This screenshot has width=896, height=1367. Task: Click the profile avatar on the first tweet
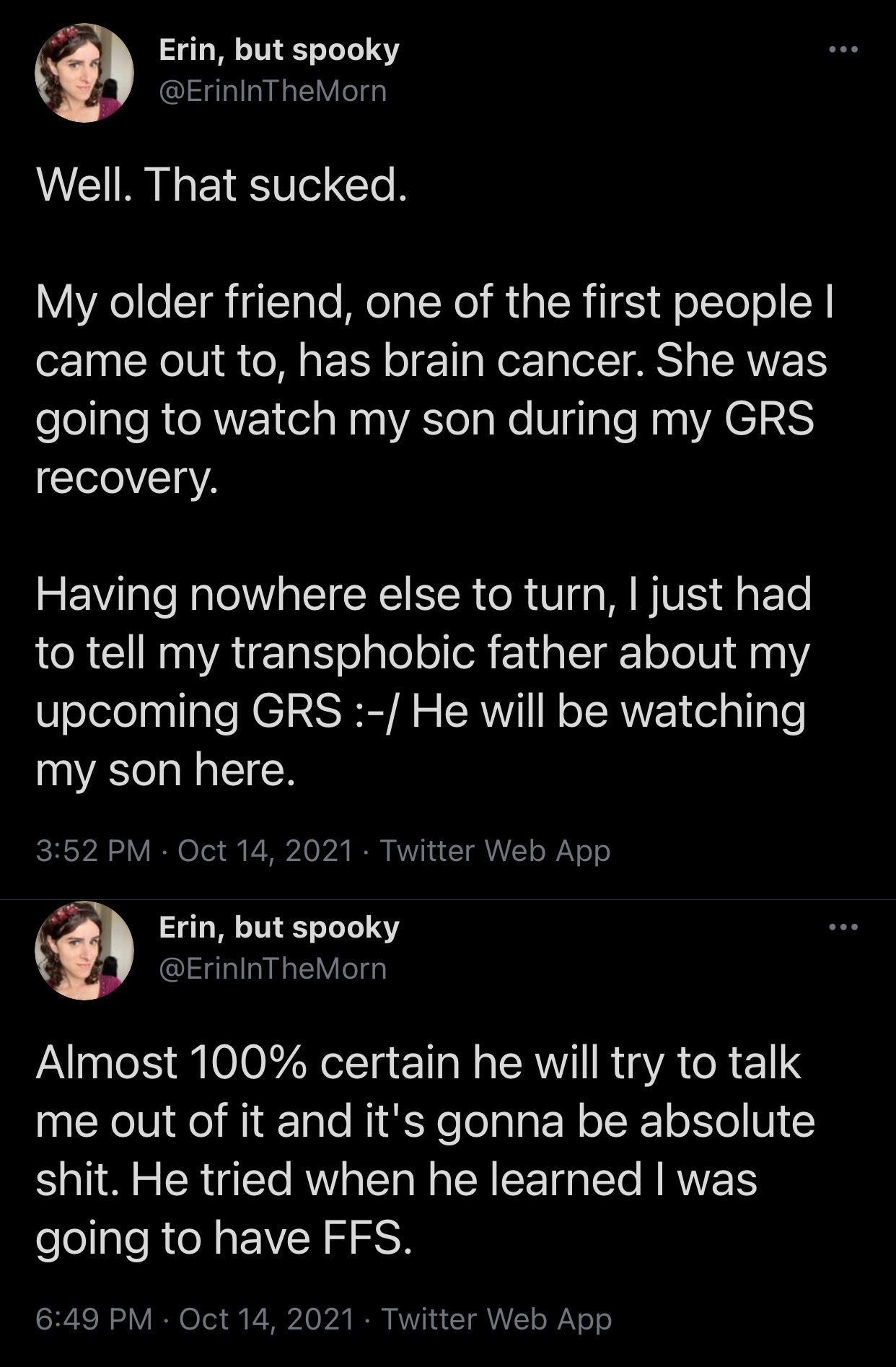point(84,73)
